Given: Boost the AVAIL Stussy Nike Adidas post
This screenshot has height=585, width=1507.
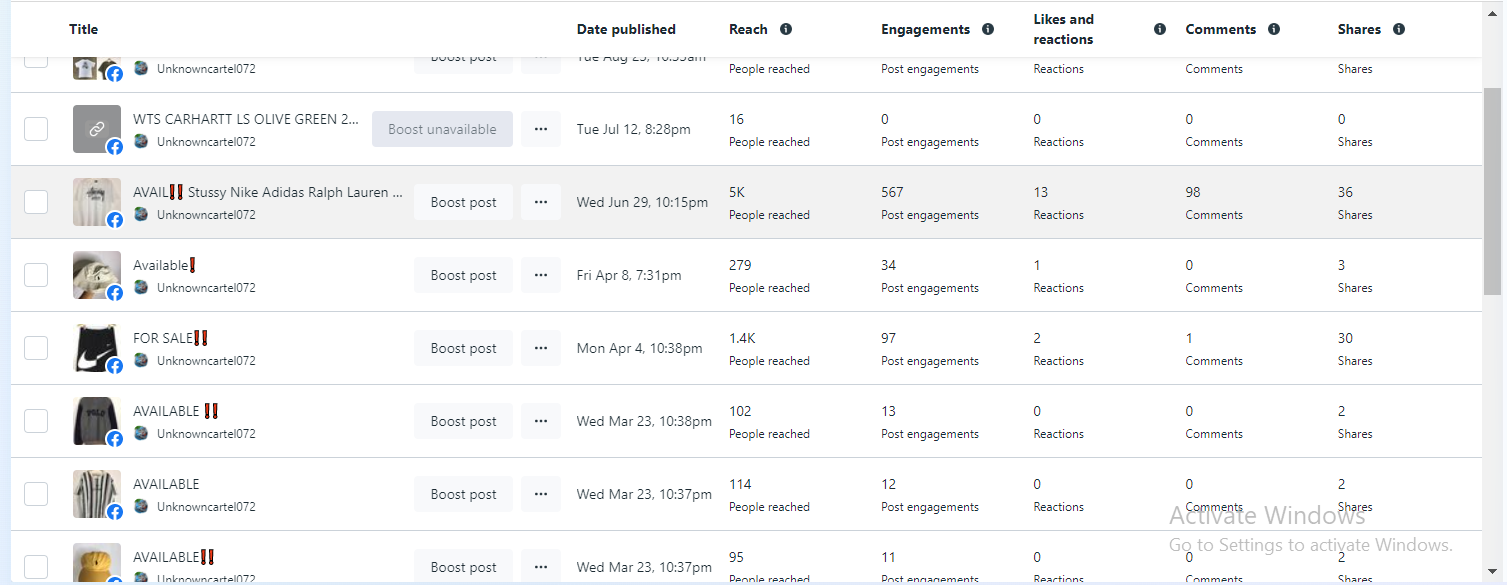Looking at the screenshot, I should (x=463, y=202).
